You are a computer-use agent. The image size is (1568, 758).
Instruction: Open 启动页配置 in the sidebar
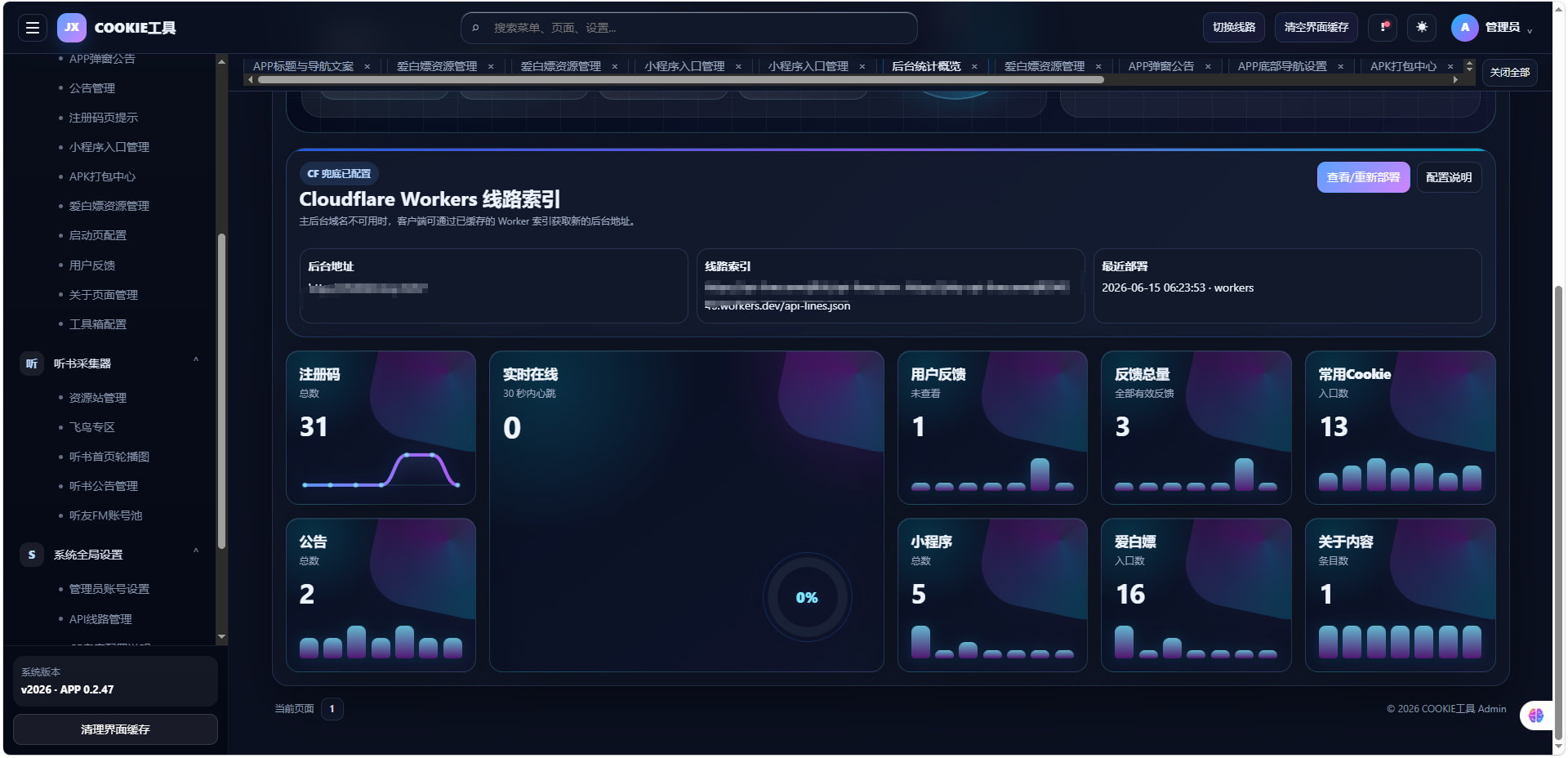point(98,235)
